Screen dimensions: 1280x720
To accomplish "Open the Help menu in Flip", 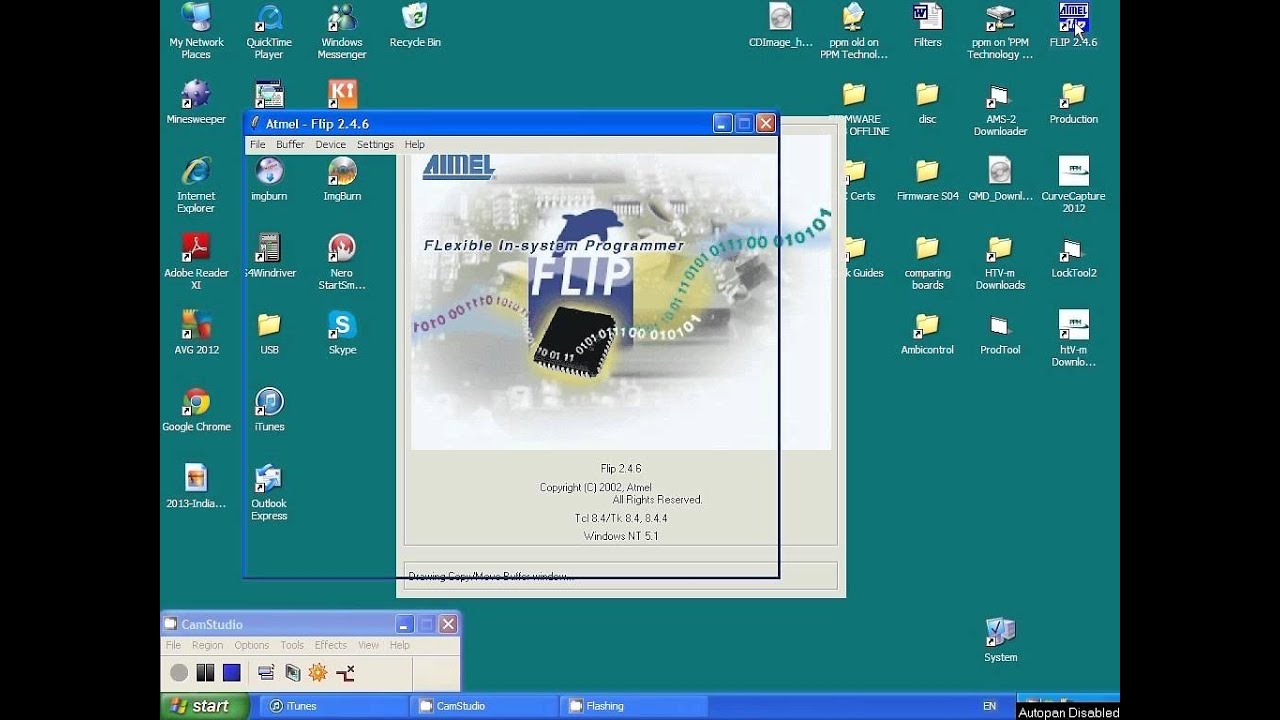I will point(414,144).
